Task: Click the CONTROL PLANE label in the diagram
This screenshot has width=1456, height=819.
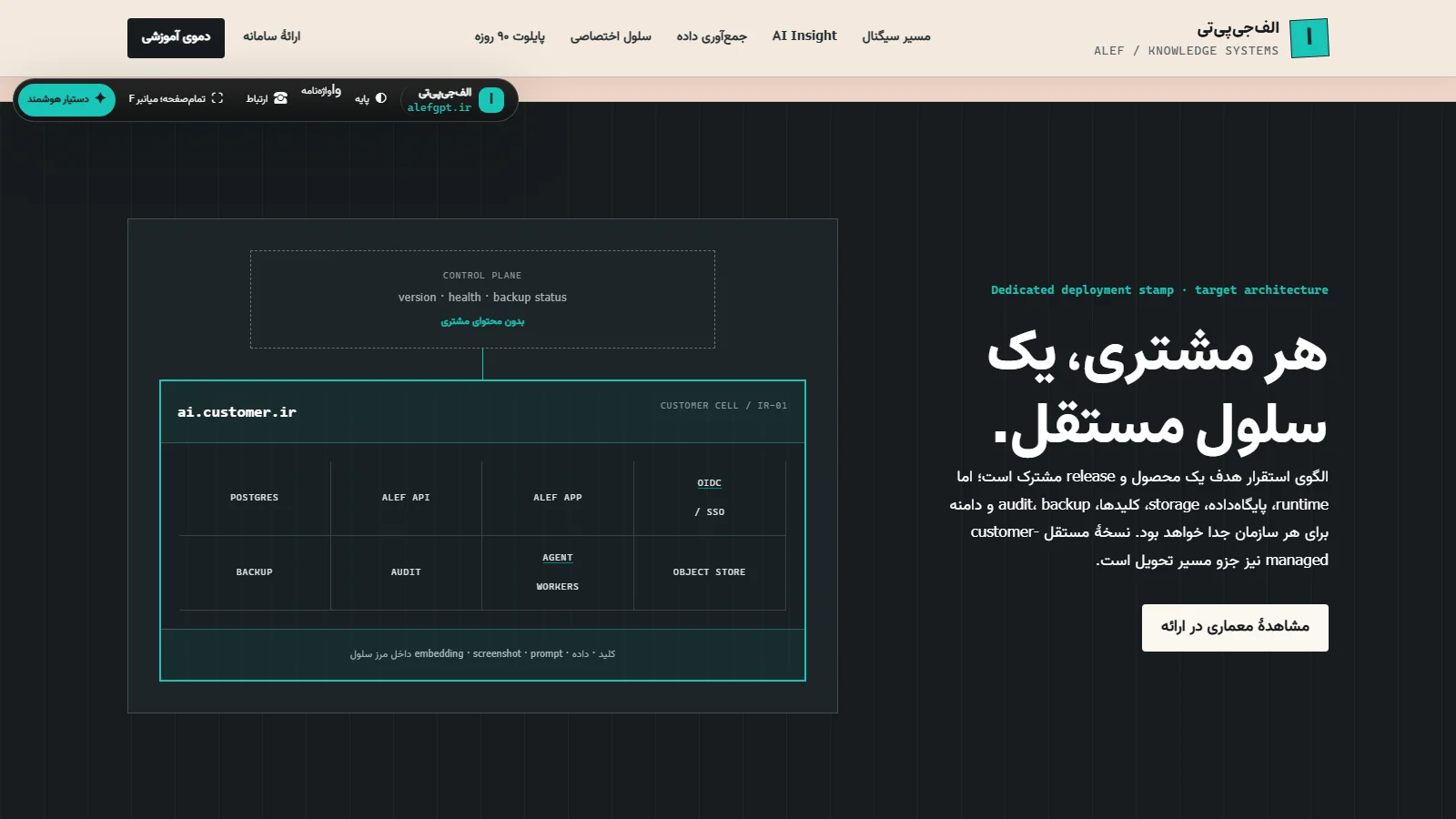Action: 482,276
